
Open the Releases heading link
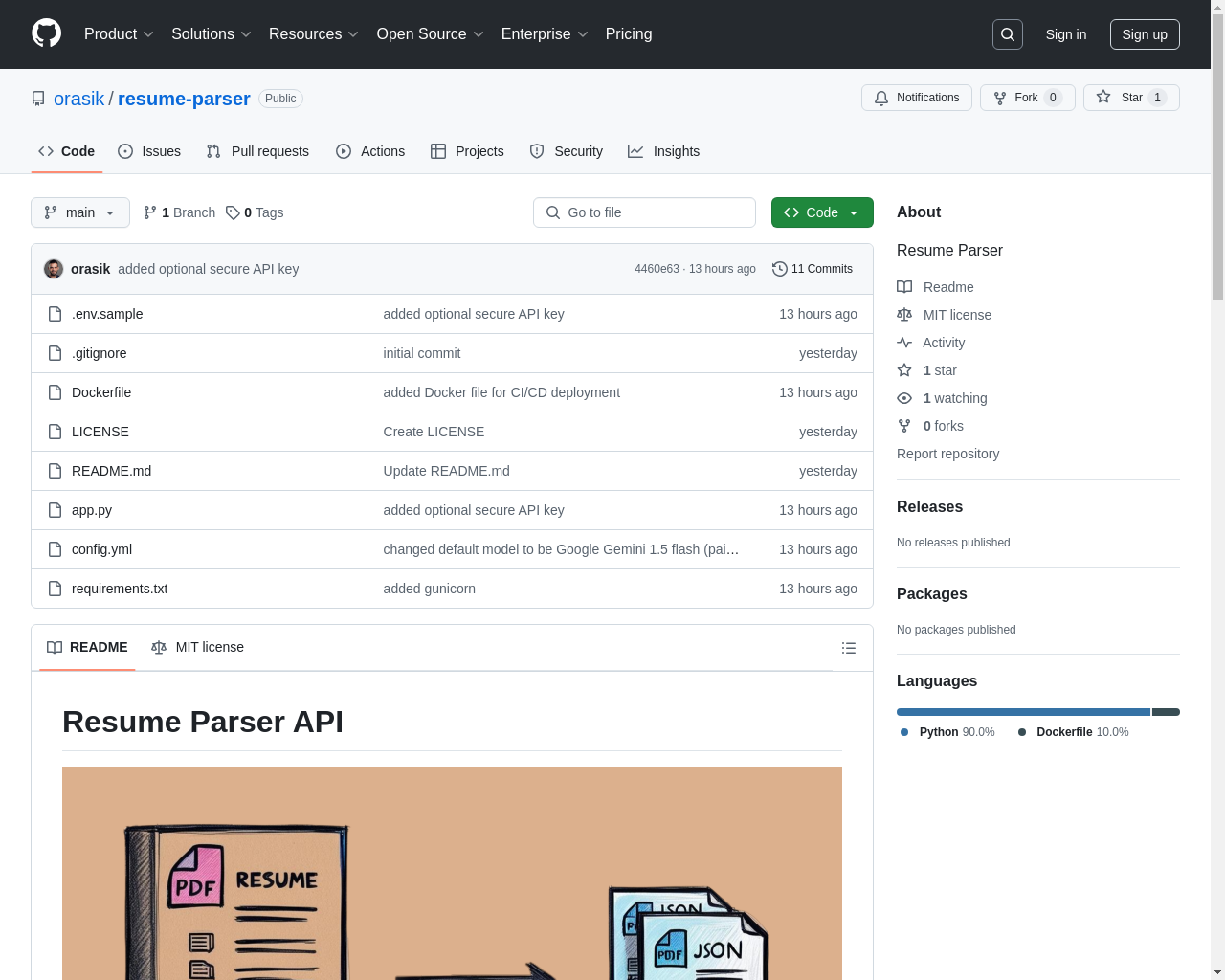[929, 507]
